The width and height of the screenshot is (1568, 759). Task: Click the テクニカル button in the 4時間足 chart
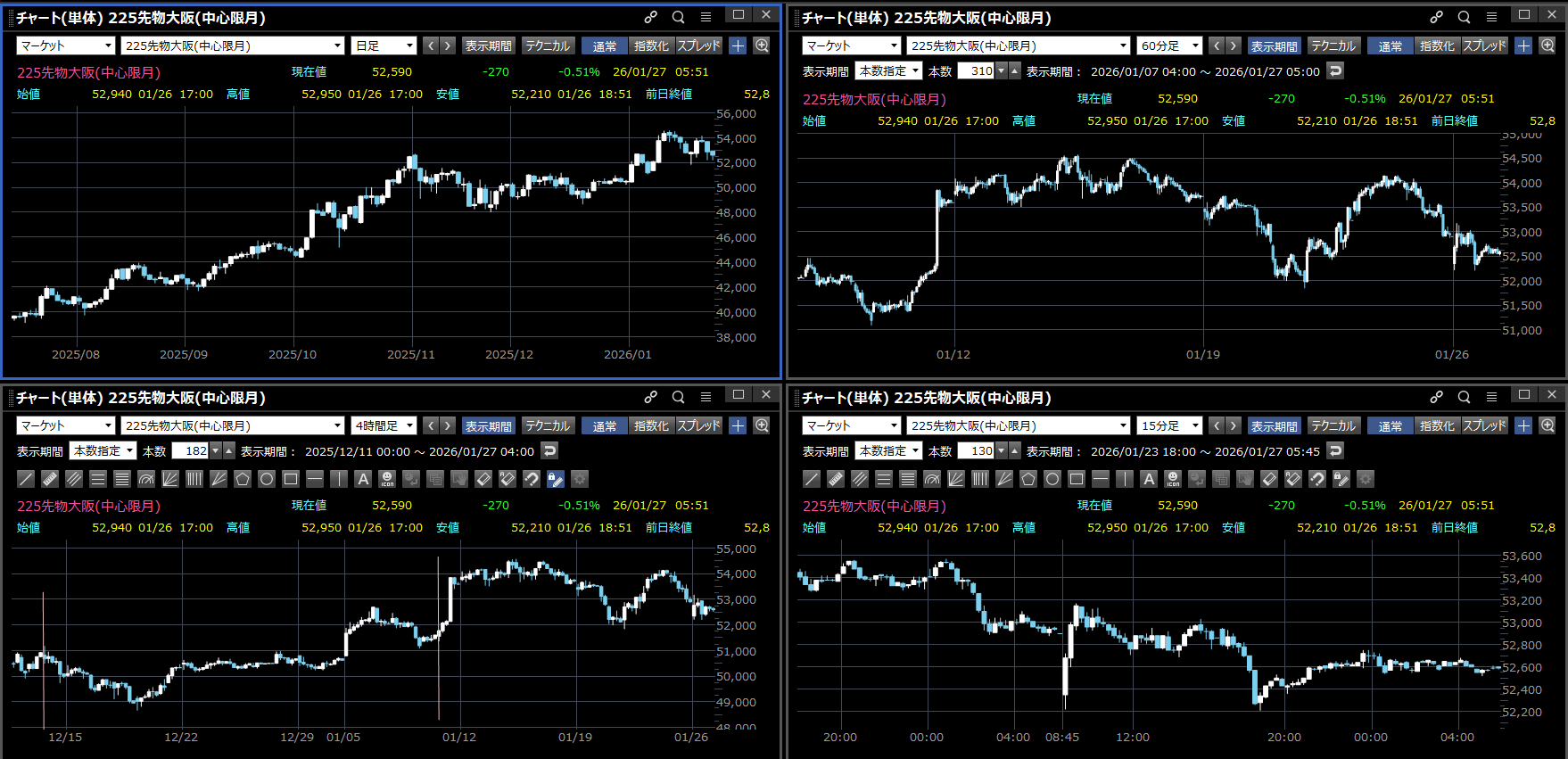coord(547,426)
